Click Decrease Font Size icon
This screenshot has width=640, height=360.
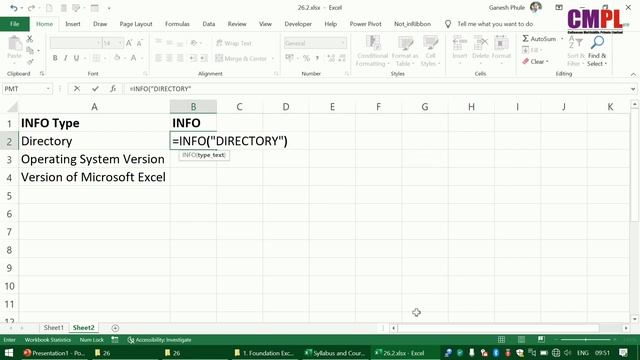tap(140, 43)
